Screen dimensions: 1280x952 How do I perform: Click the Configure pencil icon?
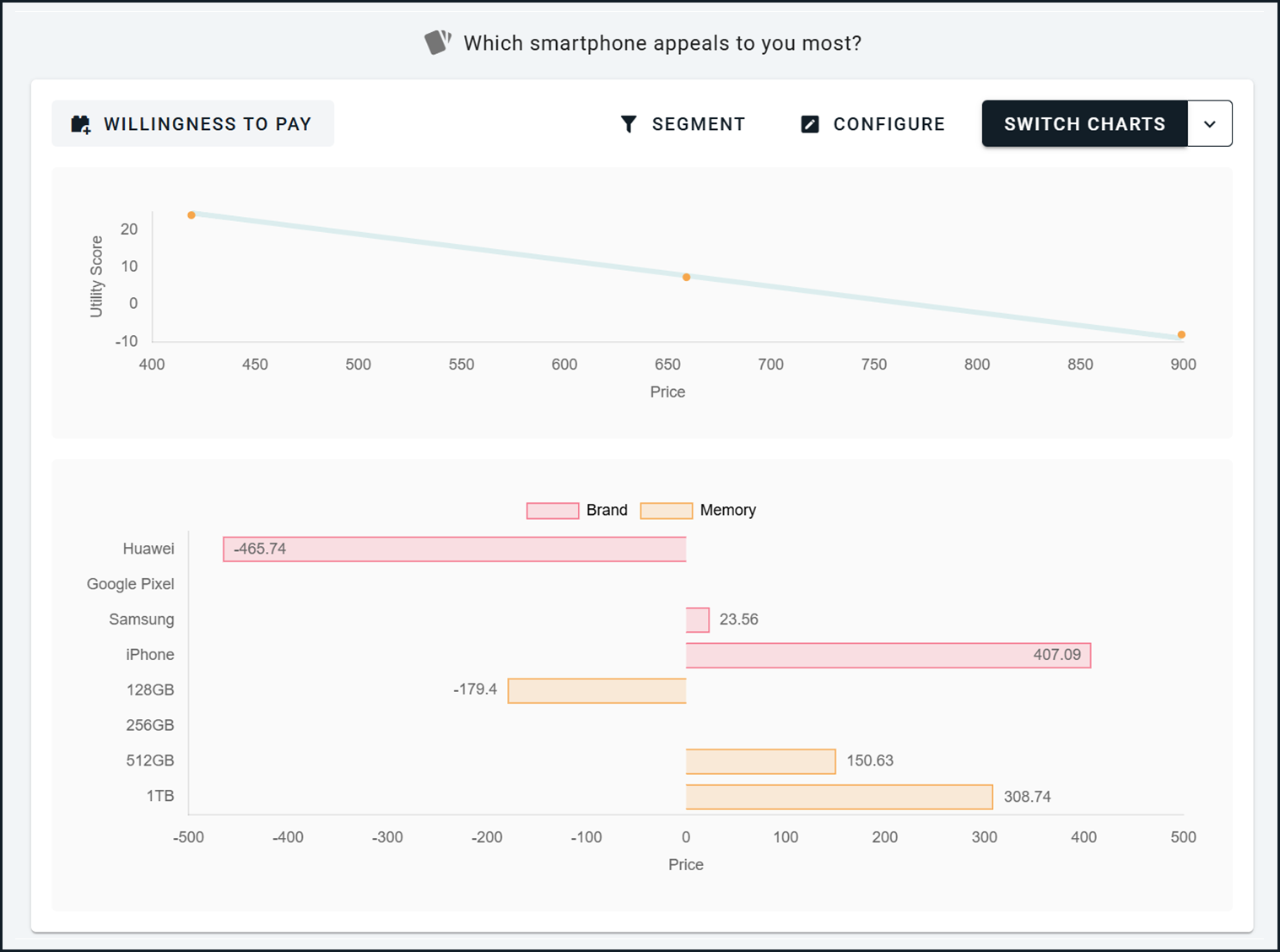click(810, 124)
